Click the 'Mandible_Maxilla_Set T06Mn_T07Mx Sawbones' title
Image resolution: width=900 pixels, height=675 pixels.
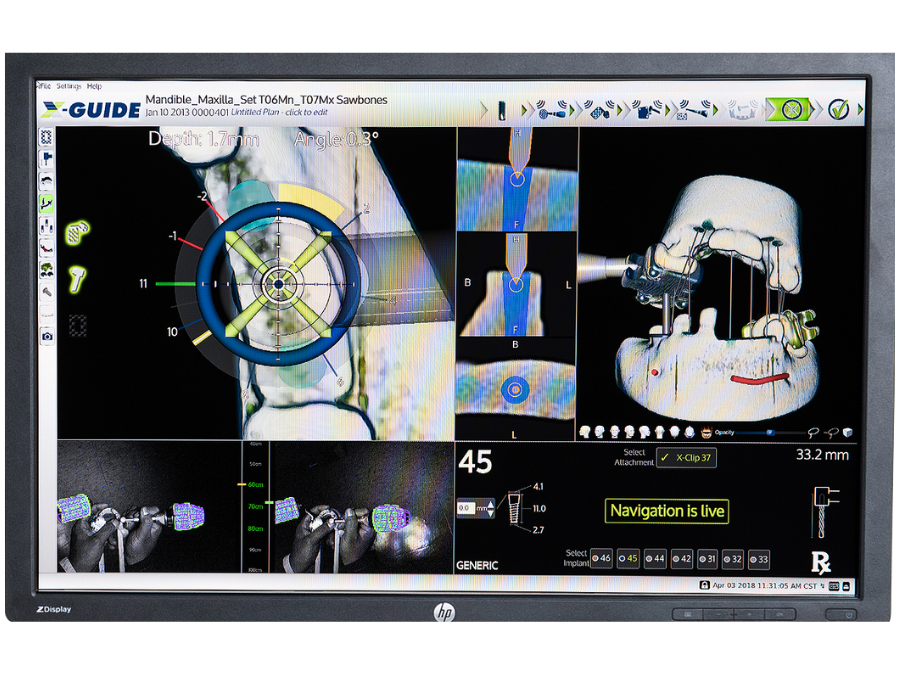pos(266,100)
